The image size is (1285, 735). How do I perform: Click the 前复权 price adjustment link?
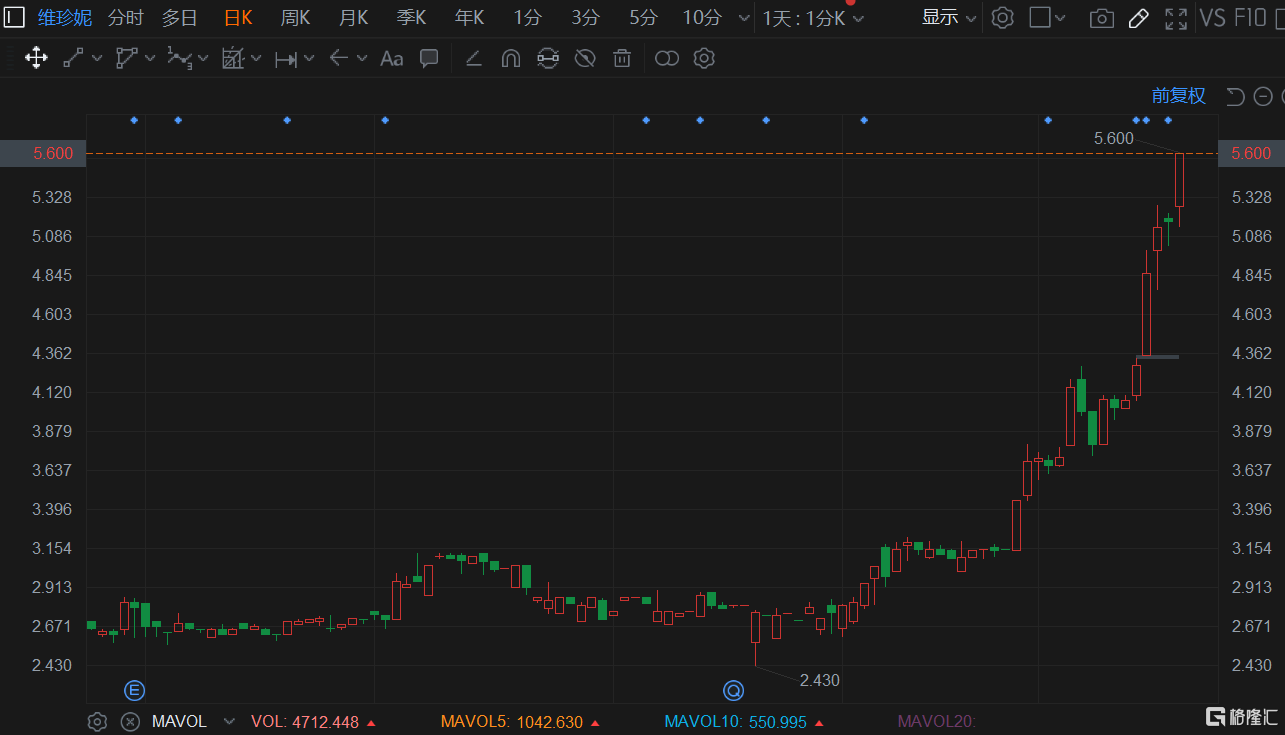coord(1179,96)
